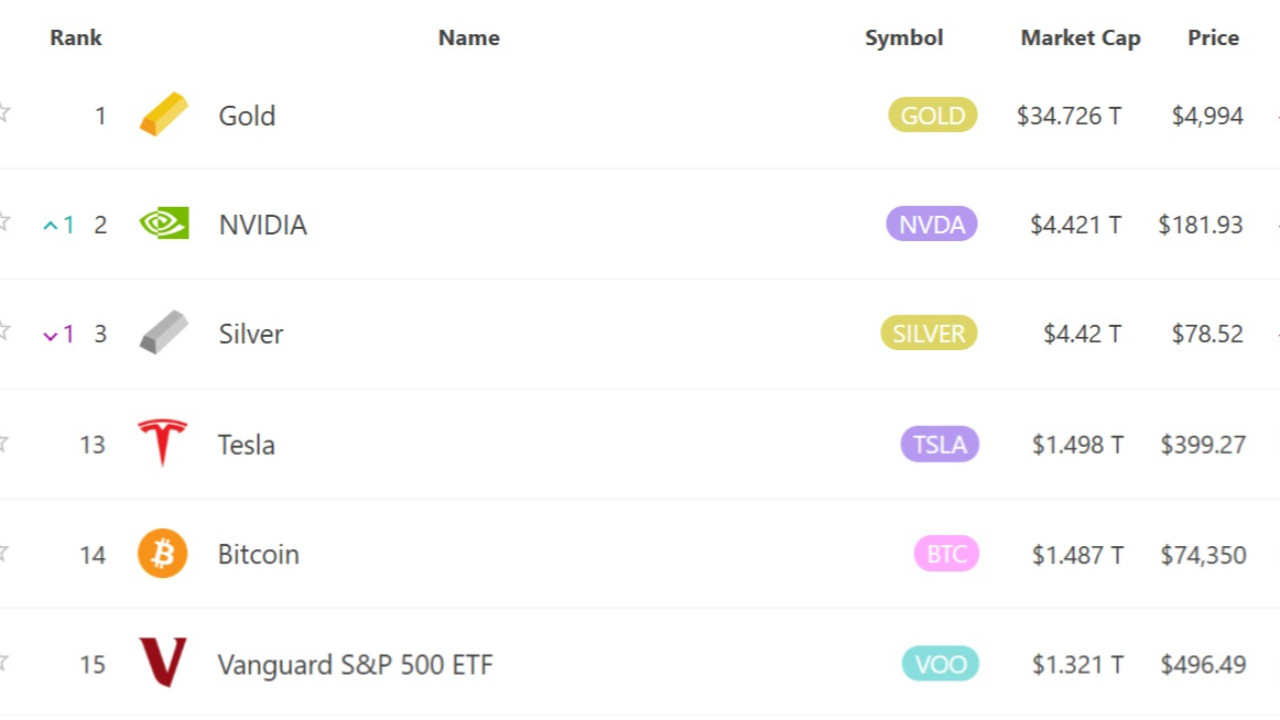This screenshot has height=720, width=1280.
Task: Sort table by Price column header
Action: (1213, 38)
